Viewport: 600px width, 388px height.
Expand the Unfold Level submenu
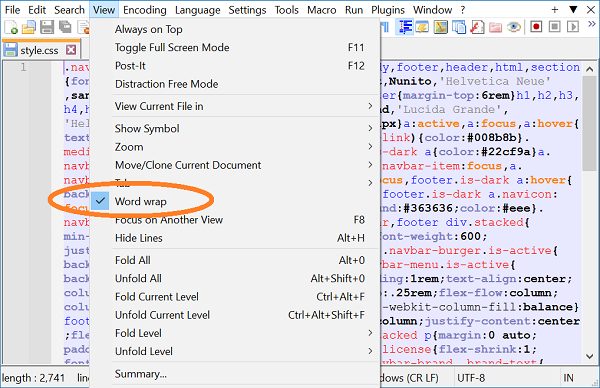[x=234, y=352]
